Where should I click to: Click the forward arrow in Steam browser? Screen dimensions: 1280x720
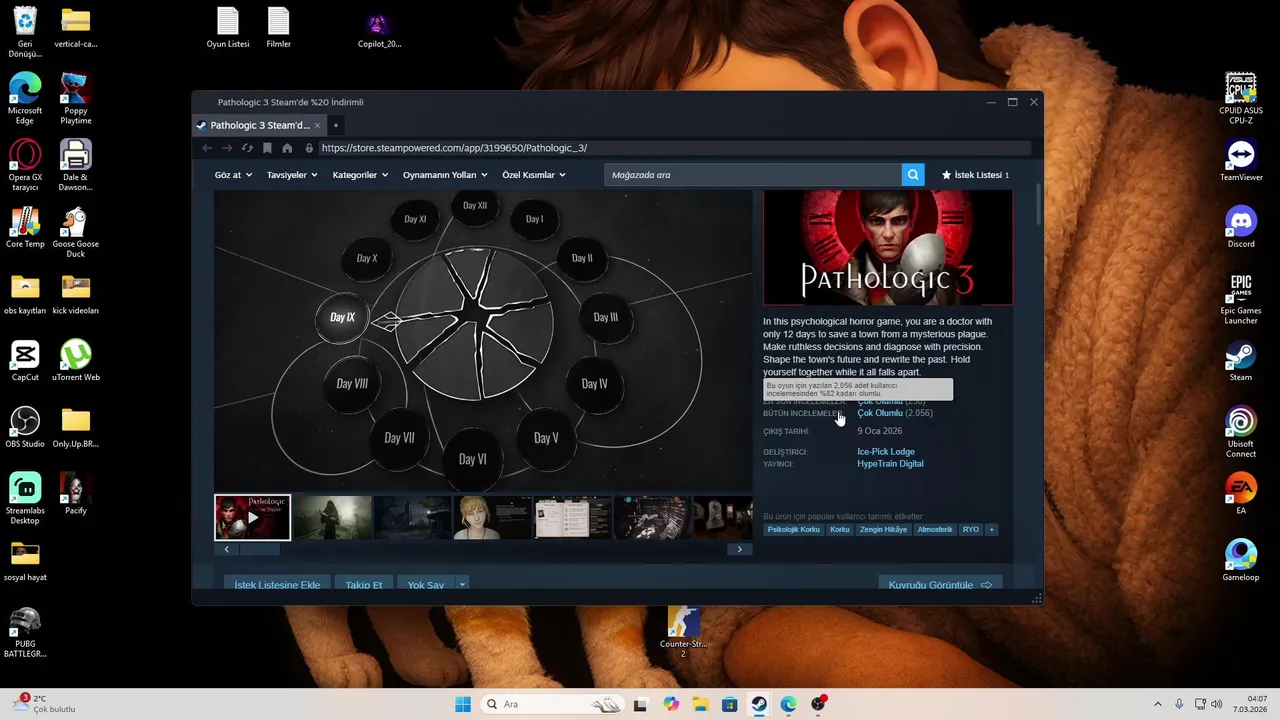227,148
